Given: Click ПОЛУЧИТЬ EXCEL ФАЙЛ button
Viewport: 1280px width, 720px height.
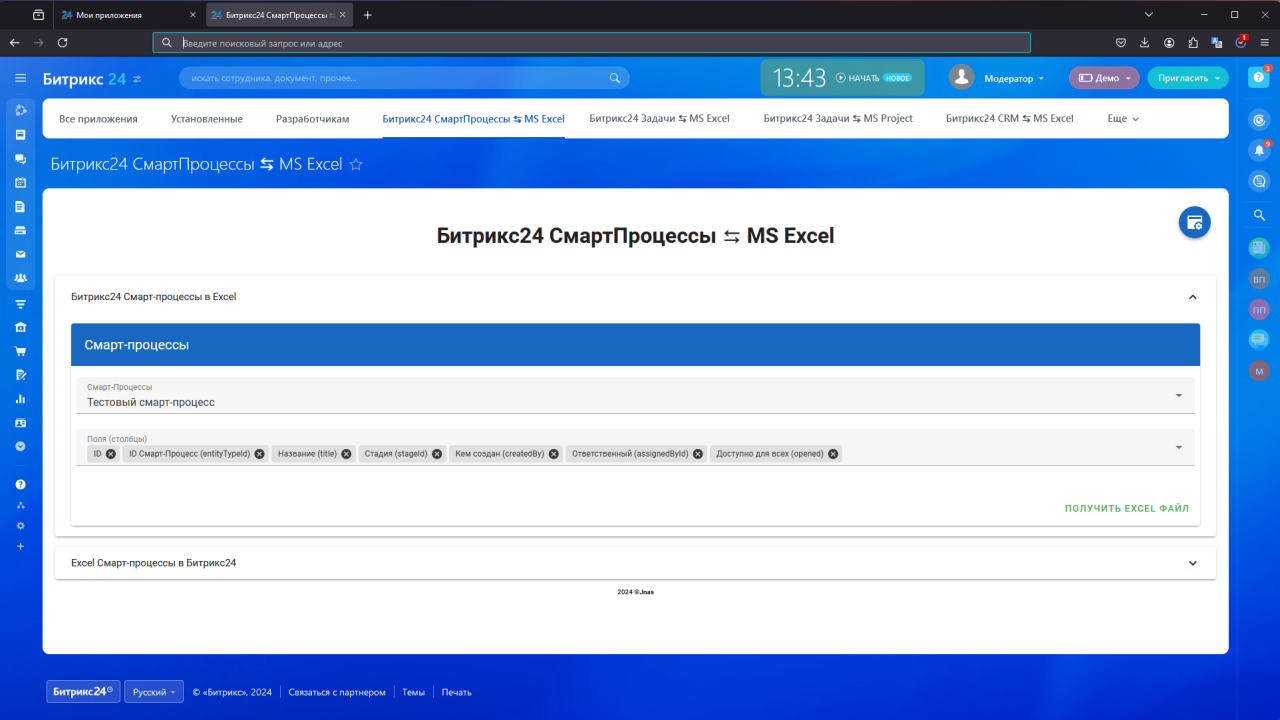Looking at the screenshot, I should click(x=1127, y=509).
